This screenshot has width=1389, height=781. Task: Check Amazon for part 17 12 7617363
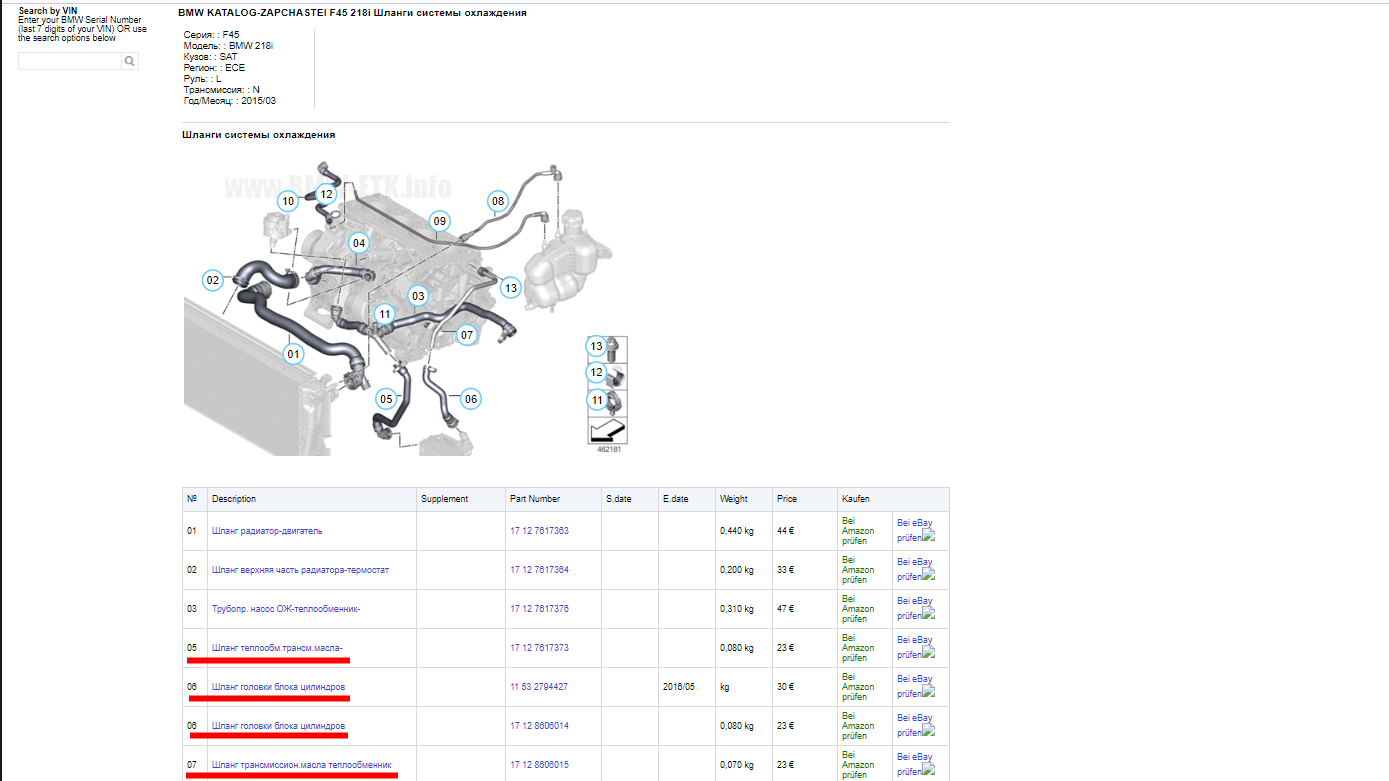858,531
